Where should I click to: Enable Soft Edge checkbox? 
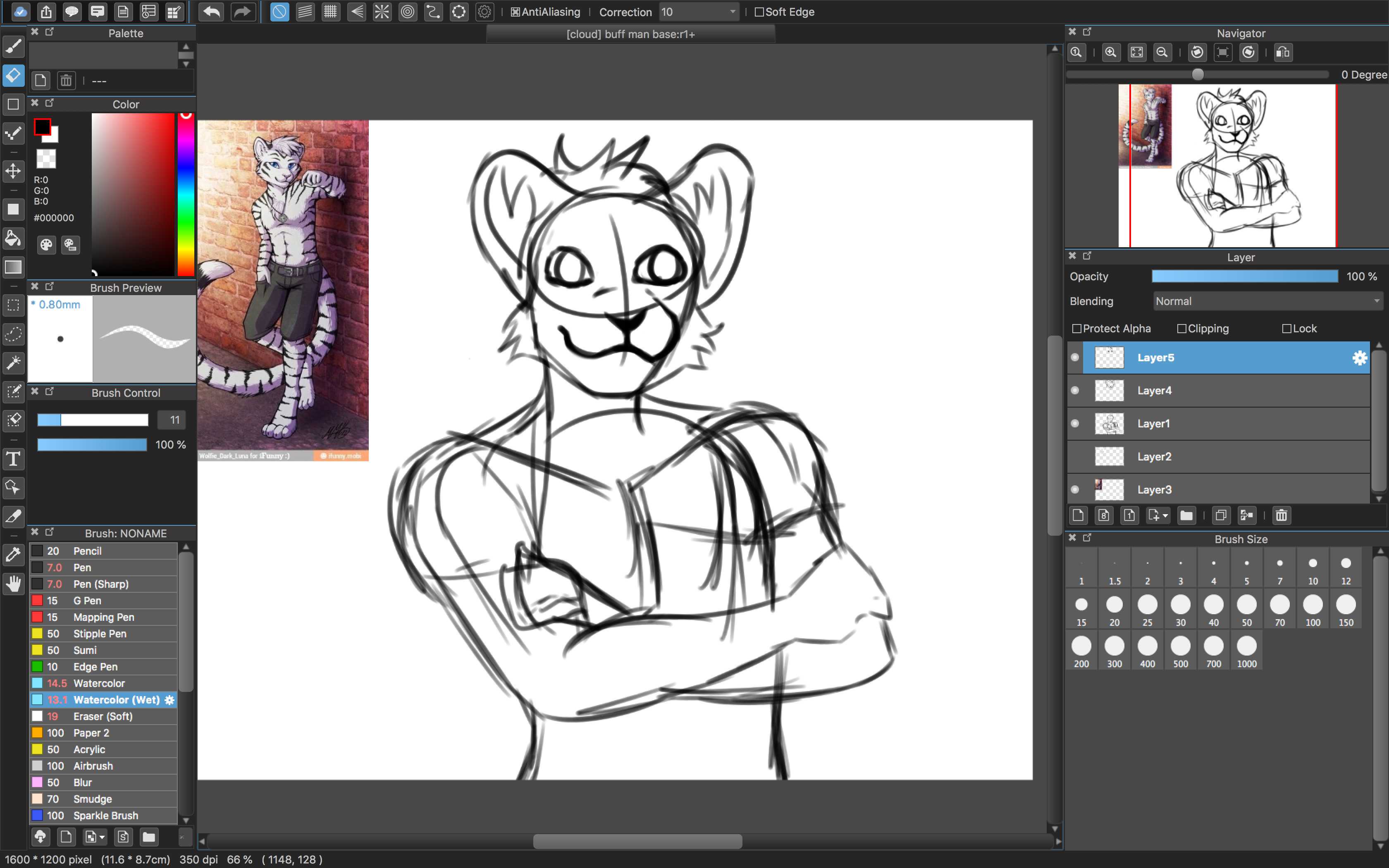coord(759,12)
